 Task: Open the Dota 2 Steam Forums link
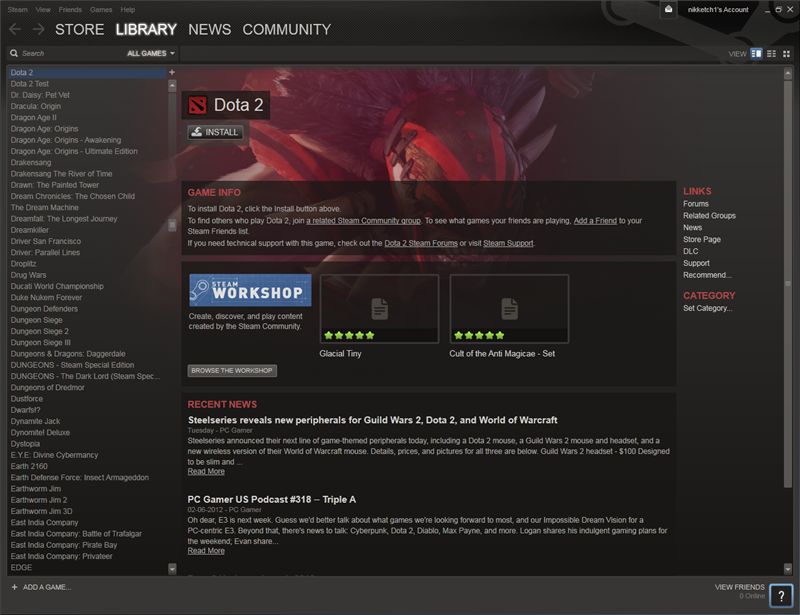tap(421, 243)
